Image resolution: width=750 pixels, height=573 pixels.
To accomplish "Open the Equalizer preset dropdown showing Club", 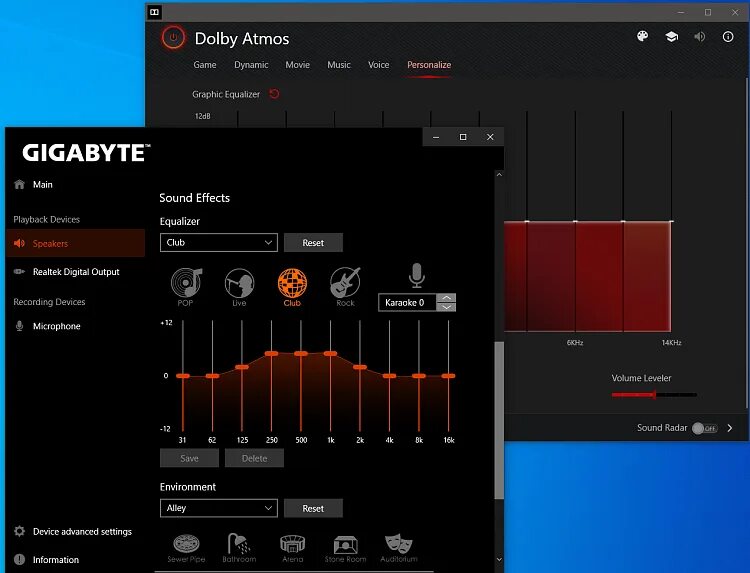I will [x=219, y=242].
